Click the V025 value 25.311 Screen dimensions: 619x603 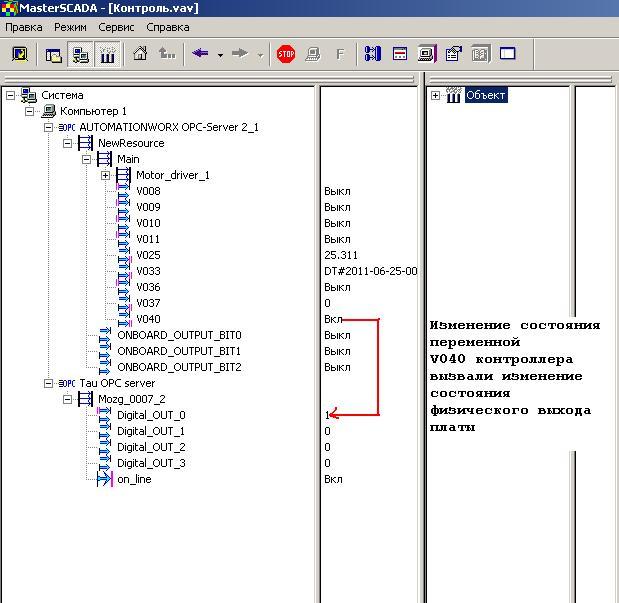click(341, 256)
